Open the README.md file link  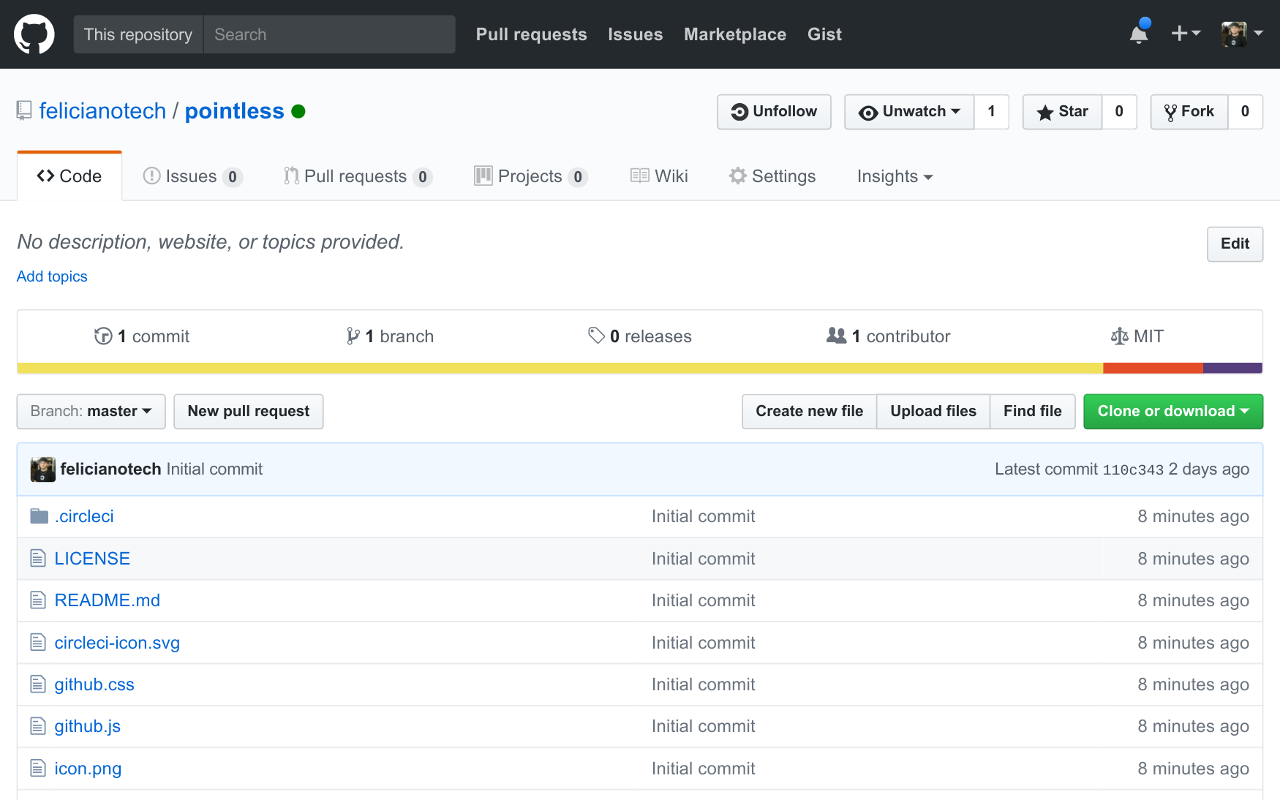(x=107, y=600)
